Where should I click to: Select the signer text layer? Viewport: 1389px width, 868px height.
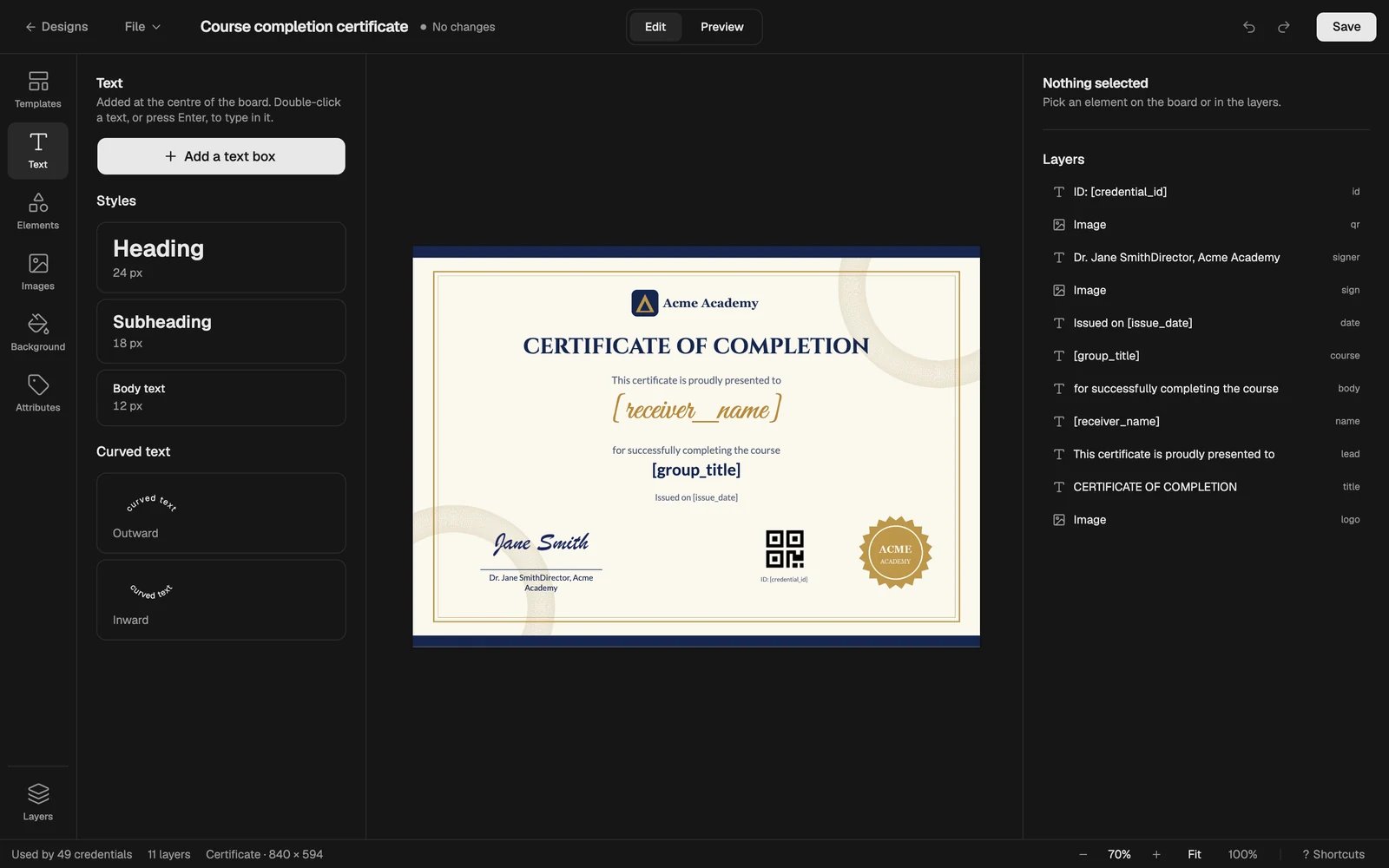tap(1206, 258)
